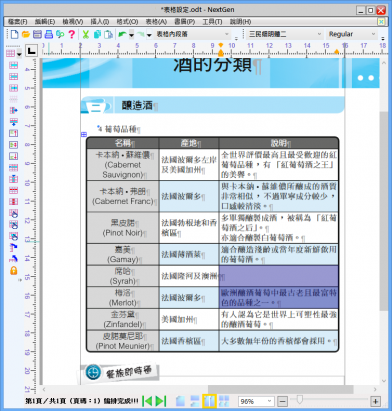Image resolution: width=392 pixels, height=411 pixels.
Task: Click the Undo green arrow
Action: [122, 34]
